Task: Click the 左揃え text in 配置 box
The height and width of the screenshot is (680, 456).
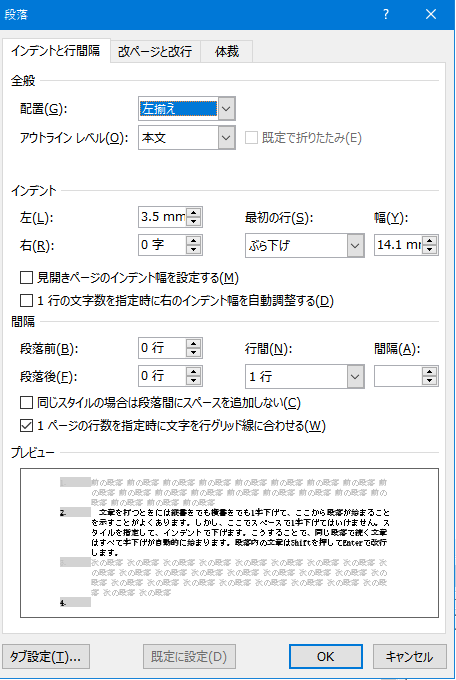Action: click(158, 108)
